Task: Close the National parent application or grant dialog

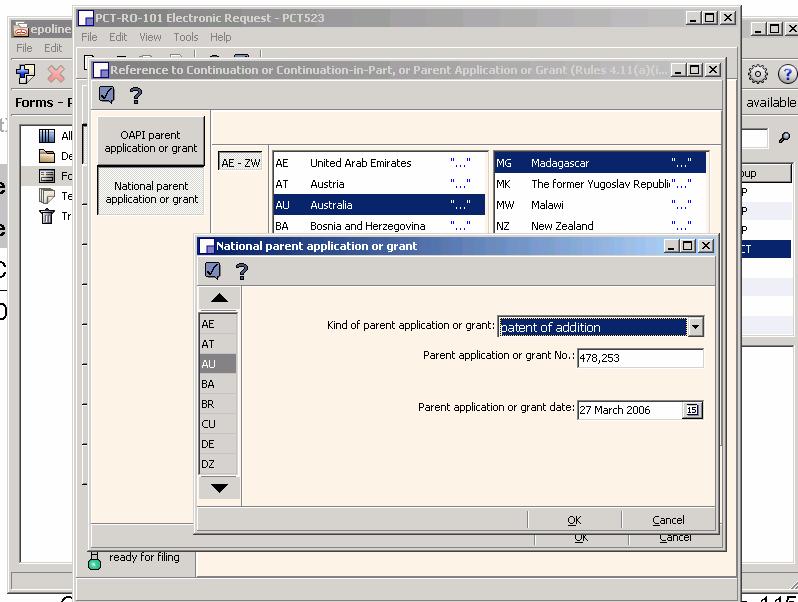Action: click(x=706, y=246)
